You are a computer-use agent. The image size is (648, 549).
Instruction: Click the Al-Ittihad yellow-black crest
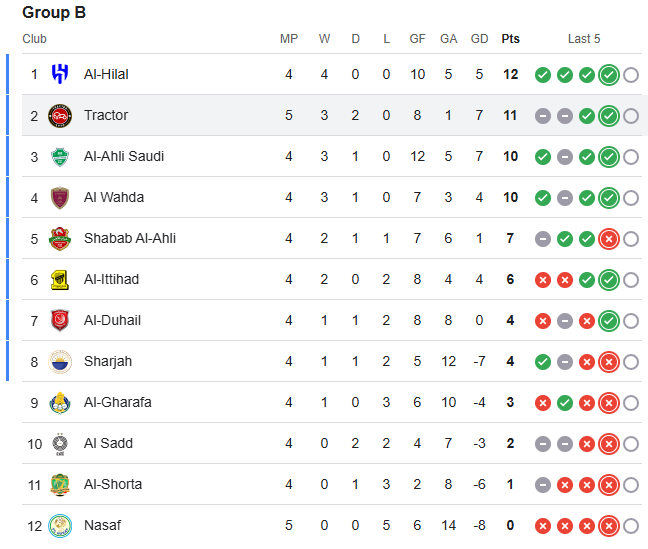(60, 279)
